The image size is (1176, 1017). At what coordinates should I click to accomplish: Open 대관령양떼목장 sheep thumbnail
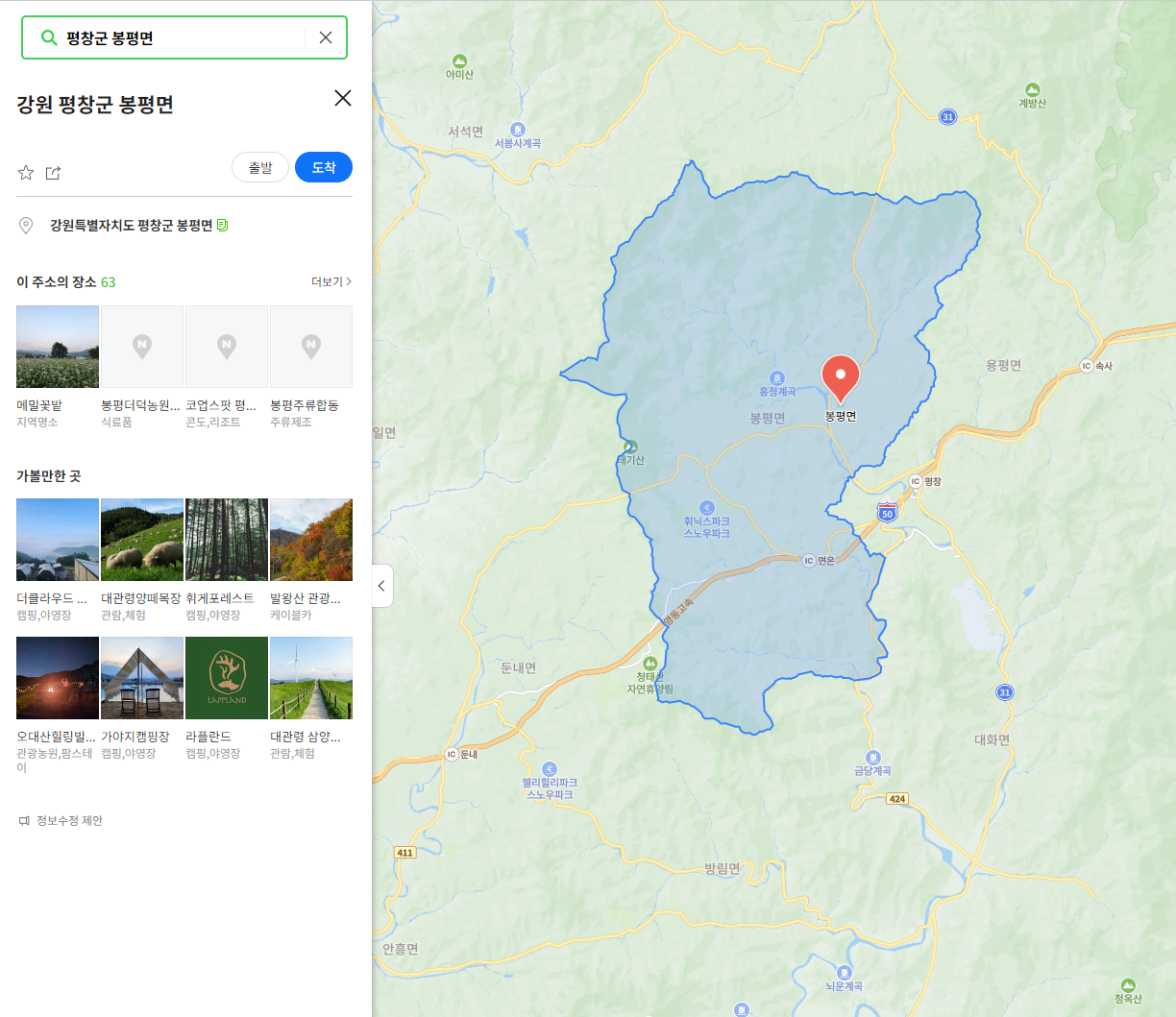point(142,540)
